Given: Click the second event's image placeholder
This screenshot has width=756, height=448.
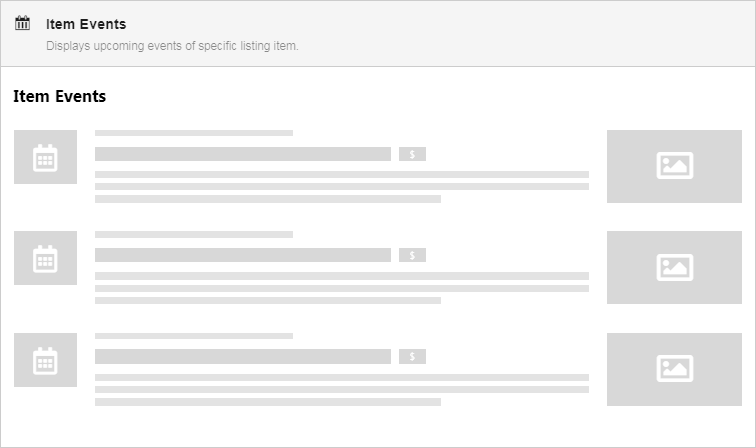Looking at the screenshot, I should click(674, 267).
